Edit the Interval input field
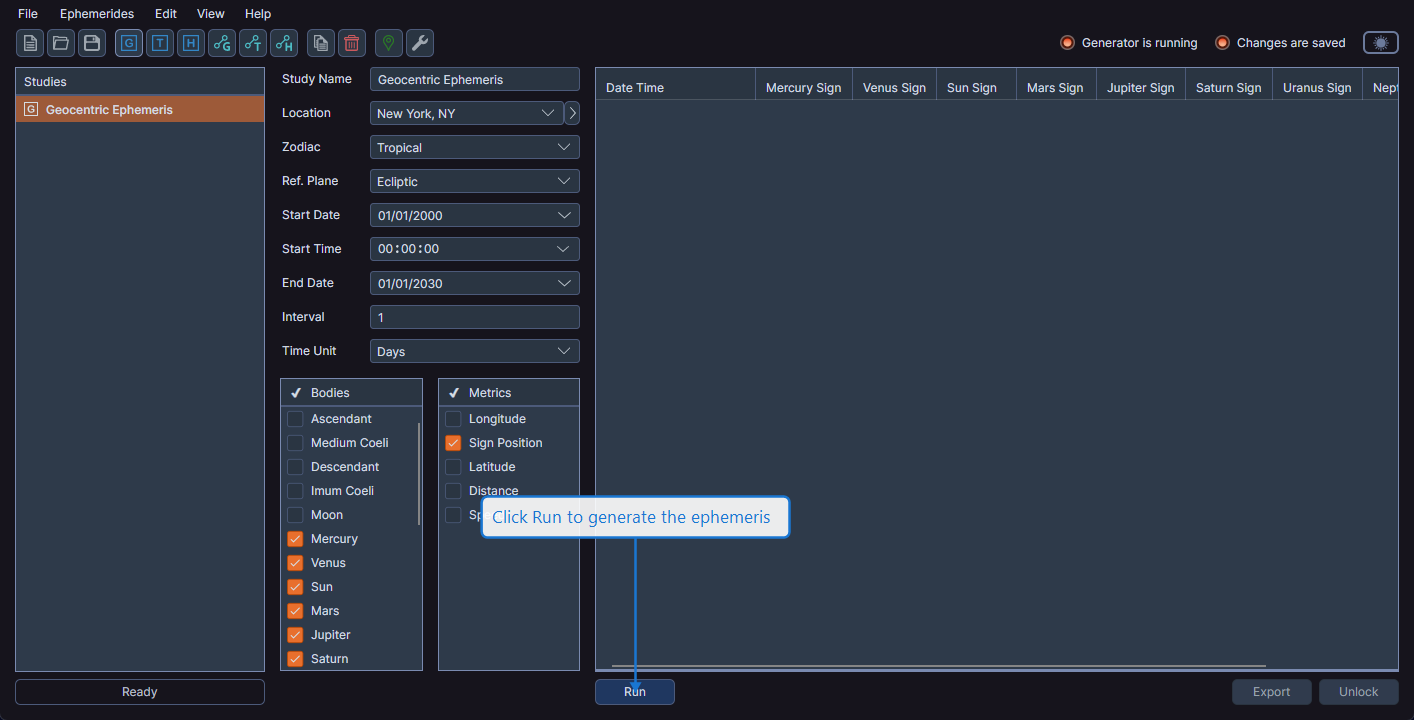The width and height of the screenshot is (1414, 720). click(474, 316)
